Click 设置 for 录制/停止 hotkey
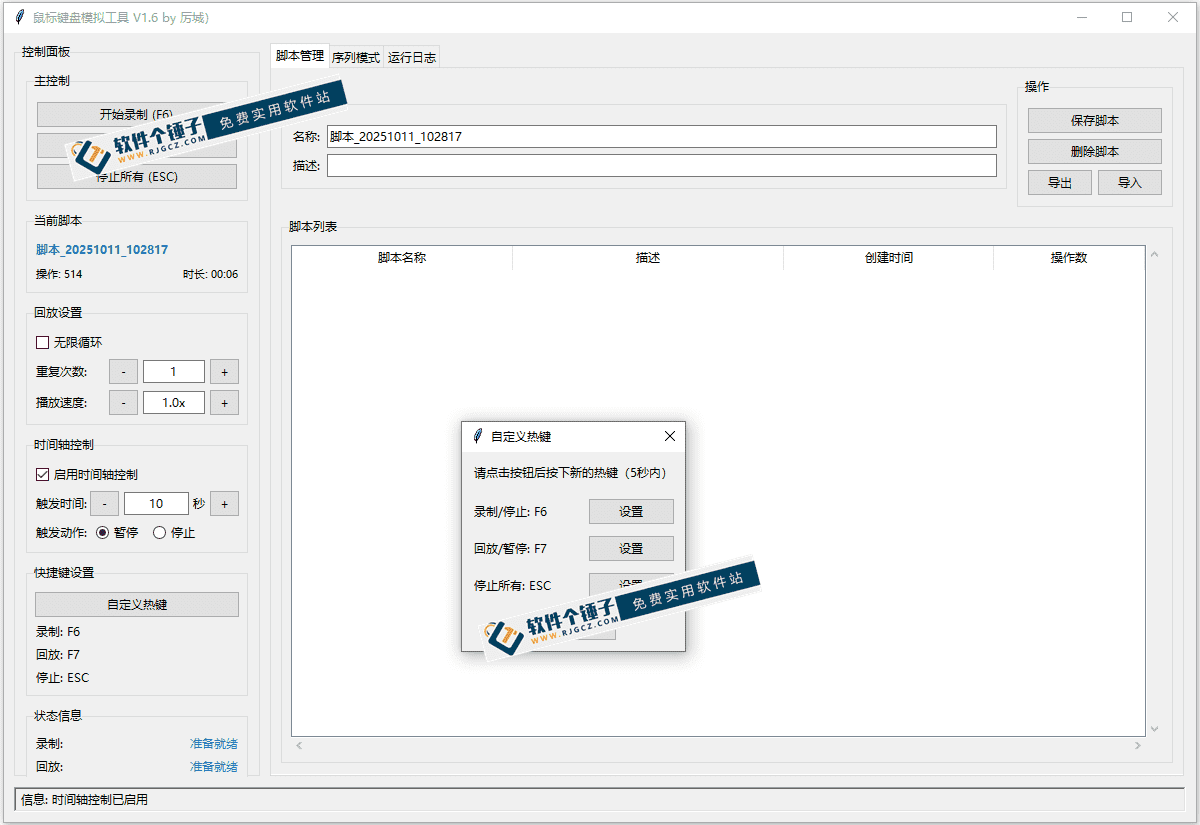1200x825 pixels. pyautogui.click(x=631, y=511)
